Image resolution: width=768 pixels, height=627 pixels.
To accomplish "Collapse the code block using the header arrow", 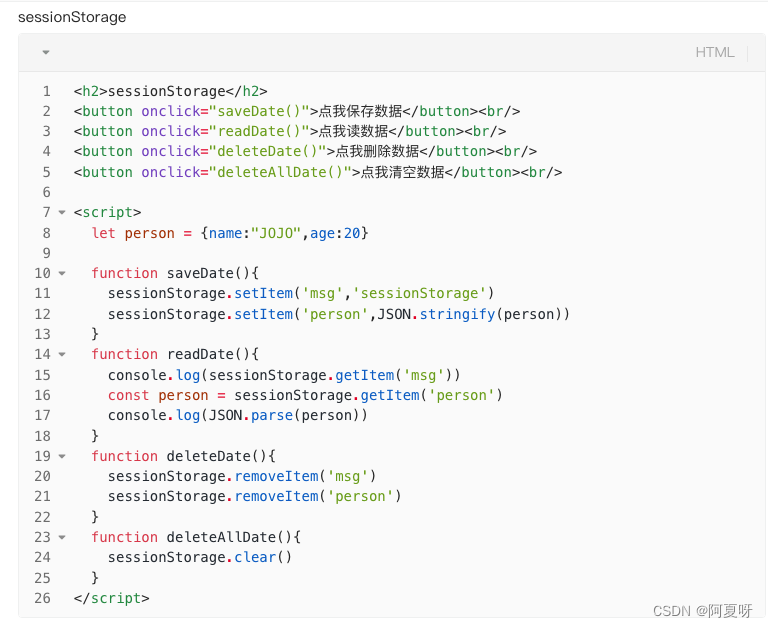I will pos(46,53).
